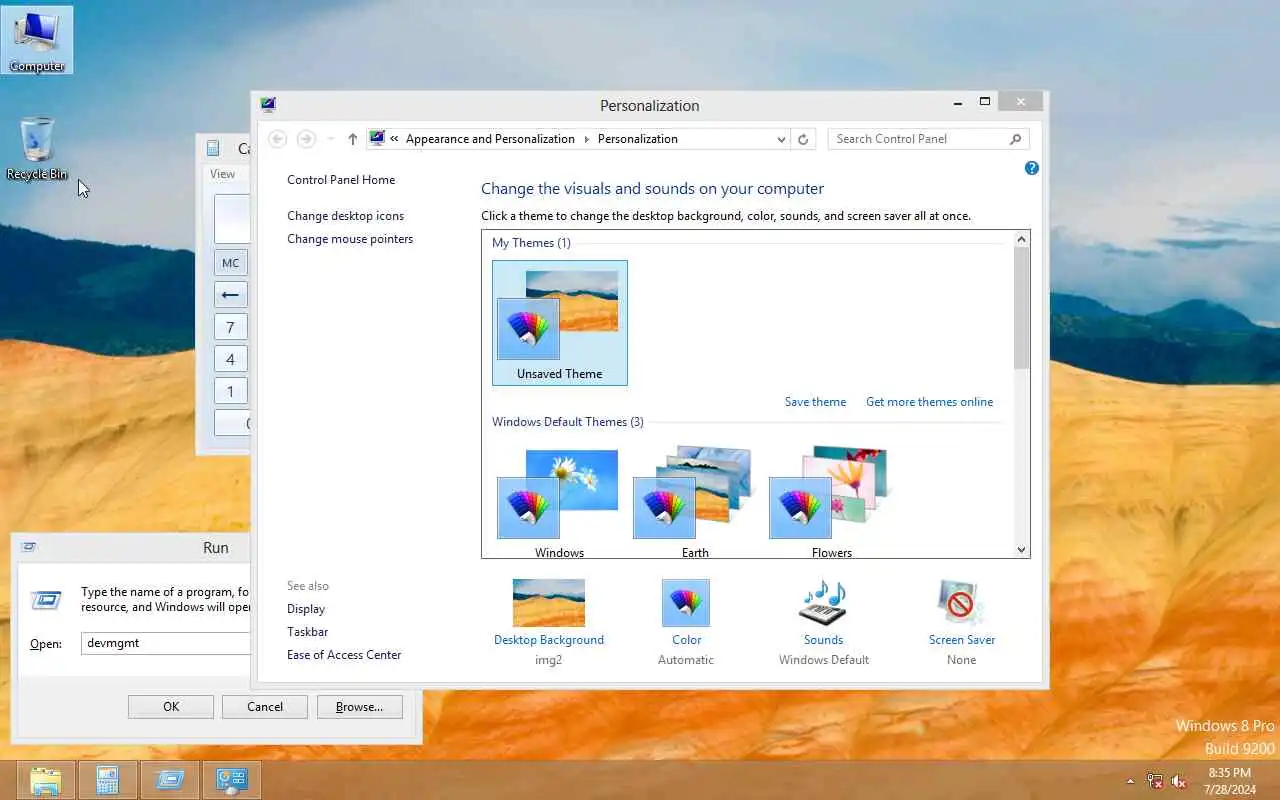The height and width of the screenshot is (800, 1280).
Task: Click the Personalization title bar icon
Action: (268, 104)
